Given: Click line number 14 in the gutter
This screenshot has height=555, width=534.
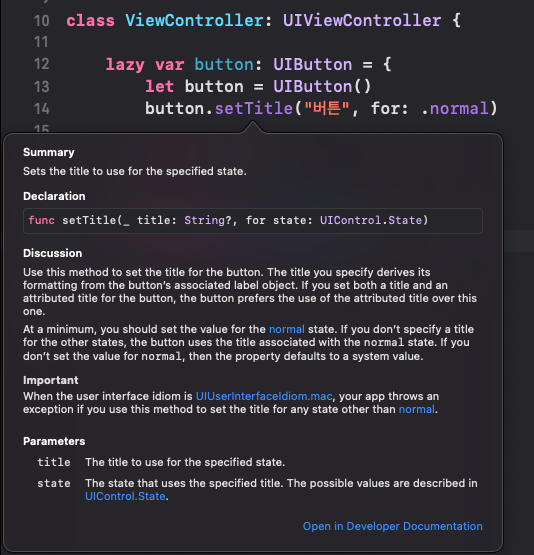Looking at the screenshot, I should [x=42, y=109].
